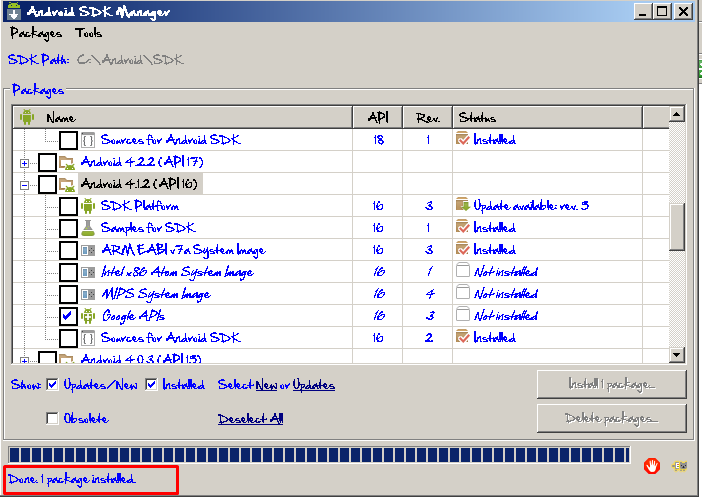Viewport: 702px width, 497px height.
Task: Click the not installed icon for Intel x86 Atom
Action: coord(462,270)
